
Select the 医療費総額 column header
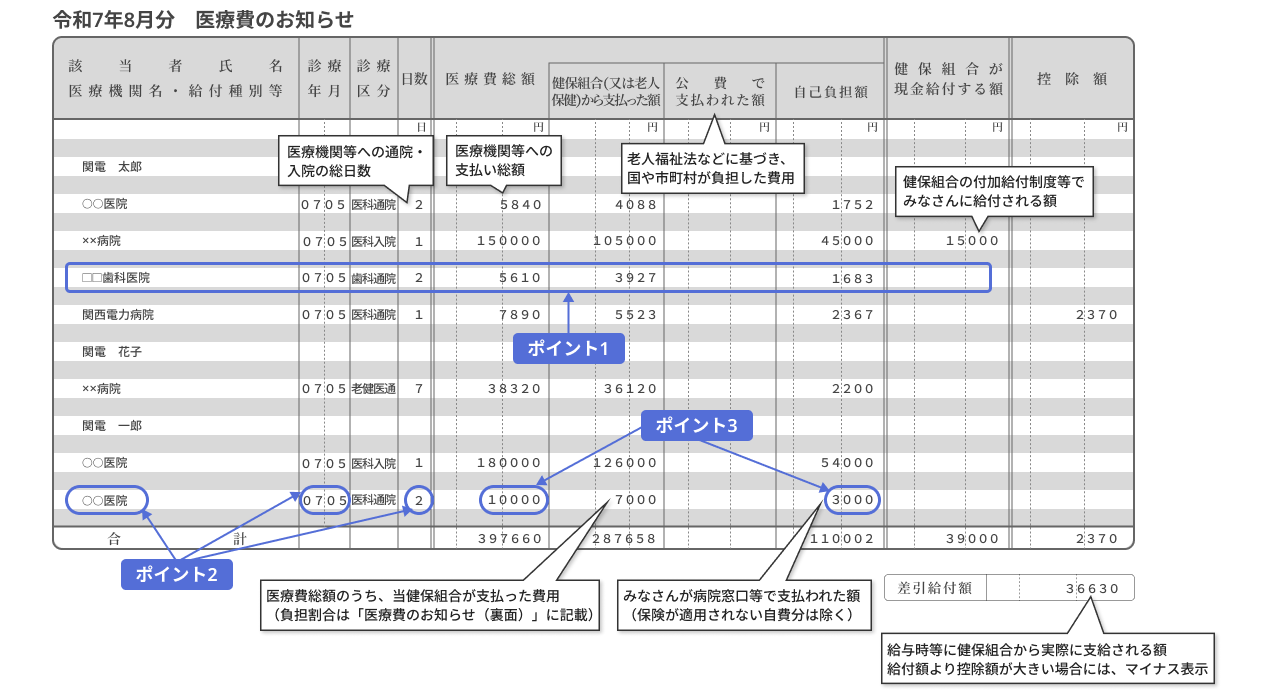point(490,79)
